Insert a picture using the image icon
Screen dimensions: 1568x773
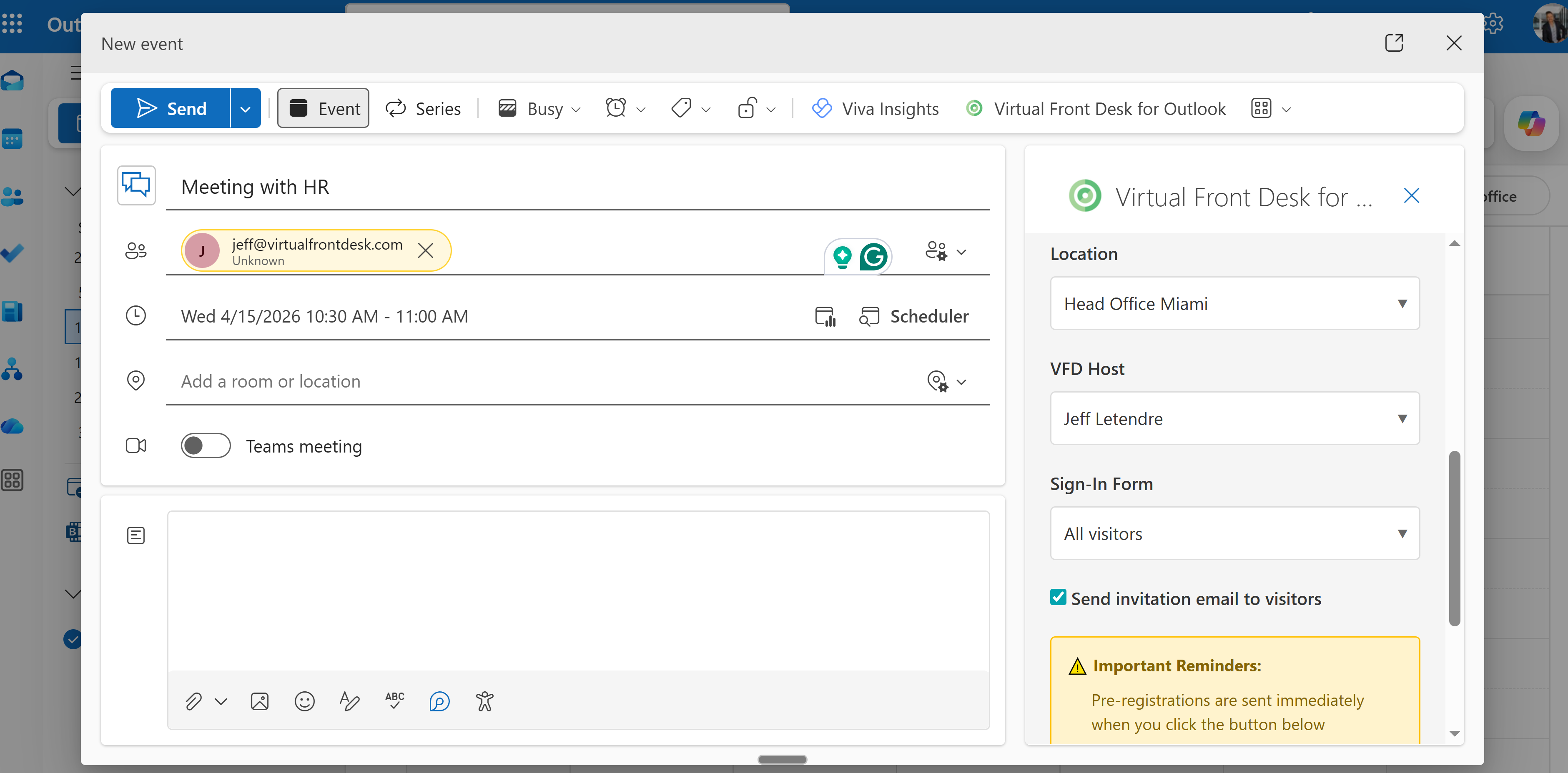[259, 701]
